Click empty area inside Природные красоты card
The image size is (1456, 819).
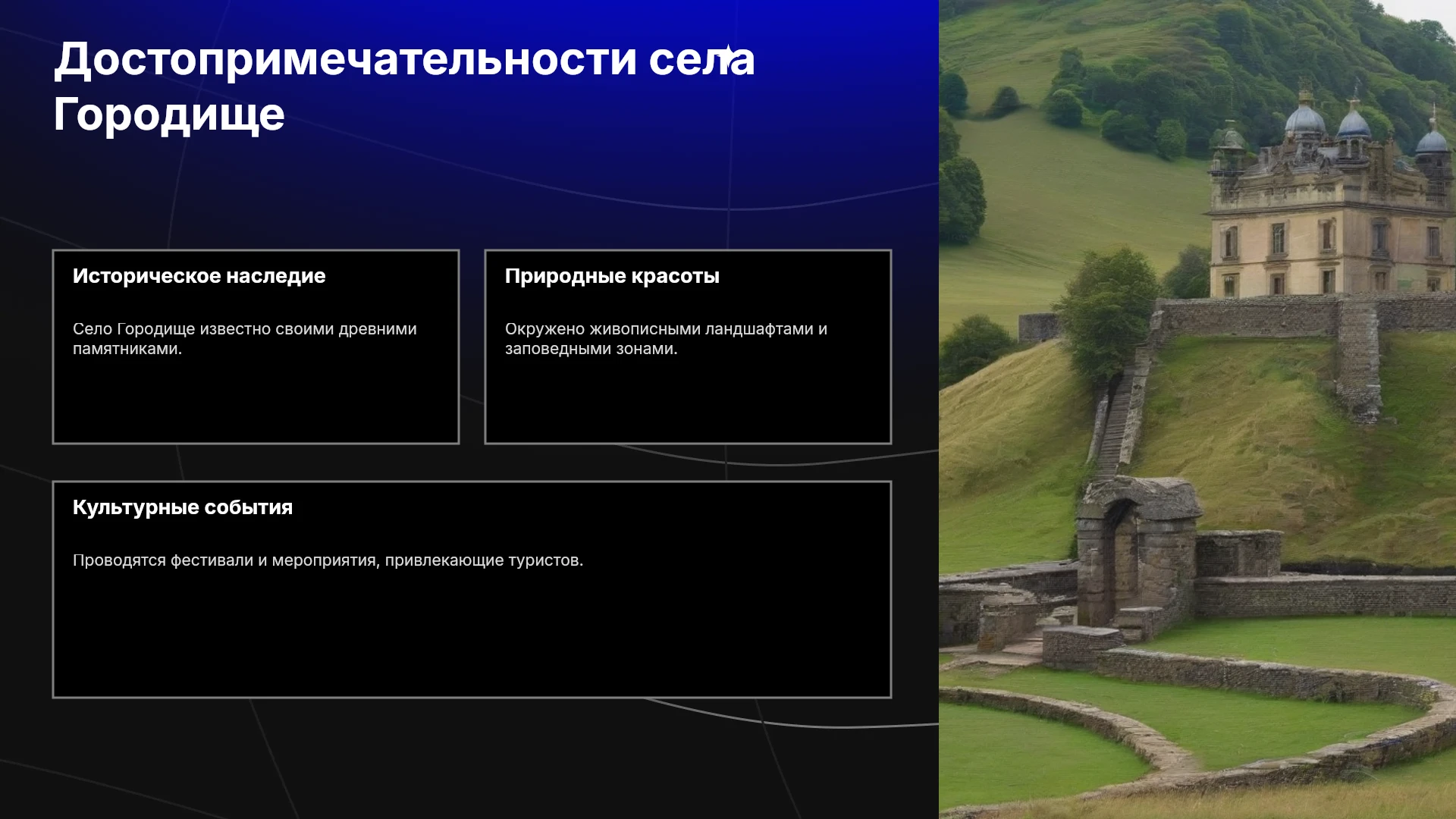688,402
